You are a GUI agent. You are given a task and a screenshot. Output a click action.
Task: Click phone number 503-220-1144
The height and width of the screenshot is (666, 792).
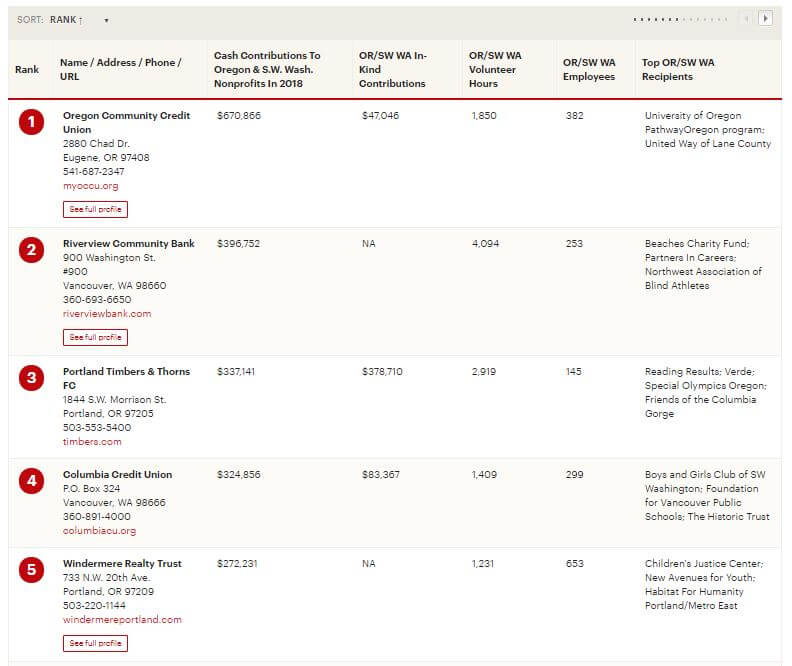pos(94,605)
